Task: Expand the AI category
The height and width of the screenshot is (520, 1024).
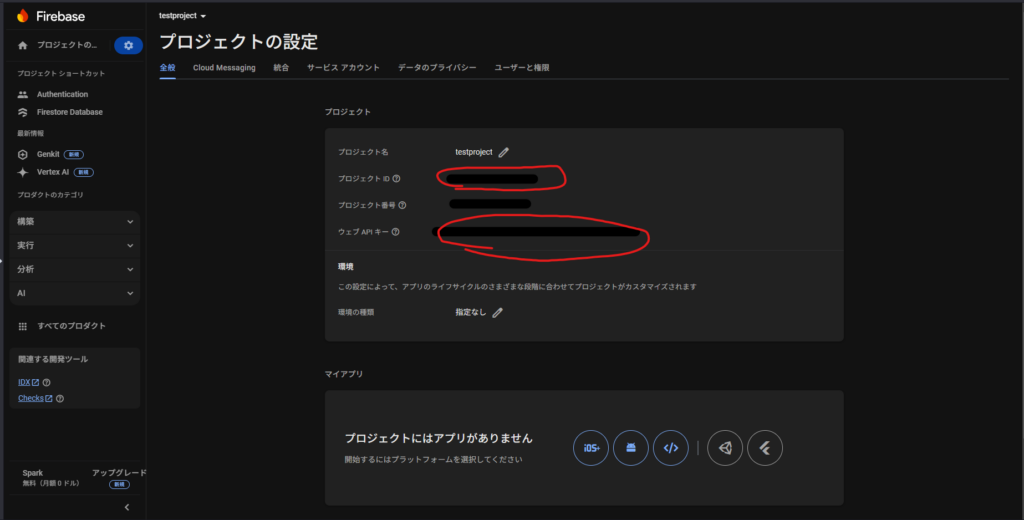Action: pyautogui.click(x=75, y=293)
